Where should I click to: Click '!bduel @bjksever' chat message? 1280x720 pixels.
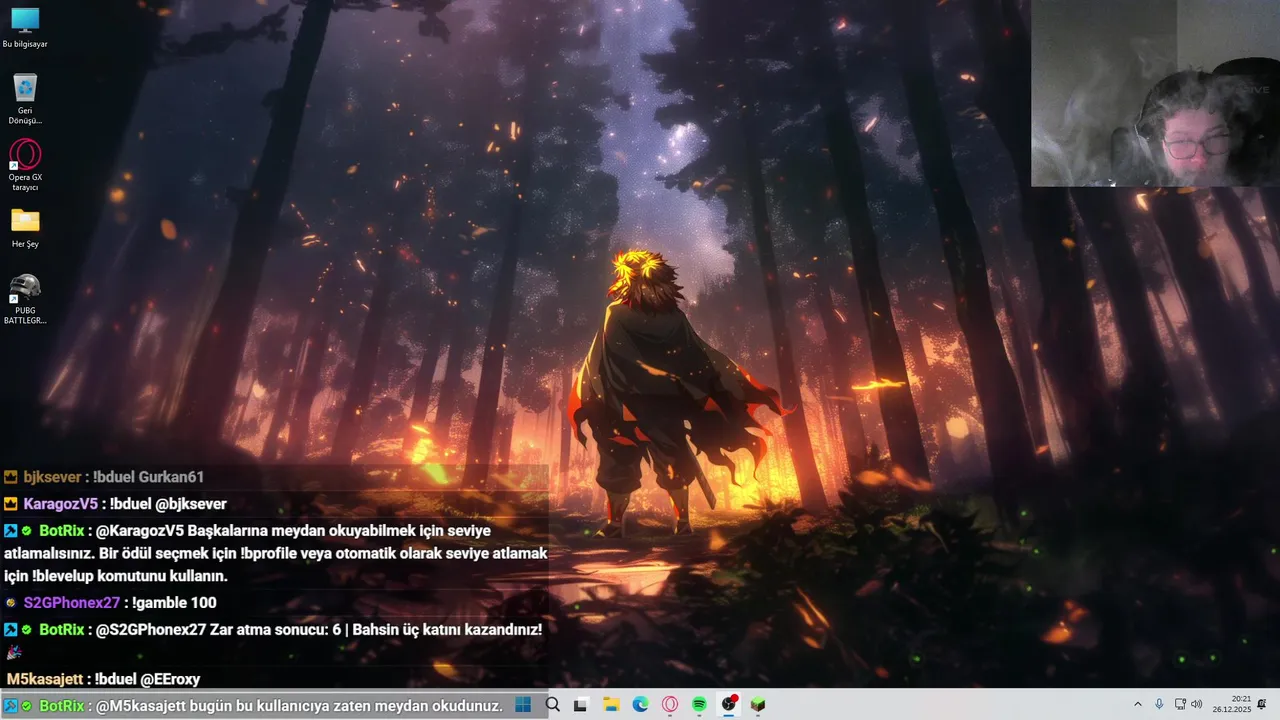[x=168, y=504]
